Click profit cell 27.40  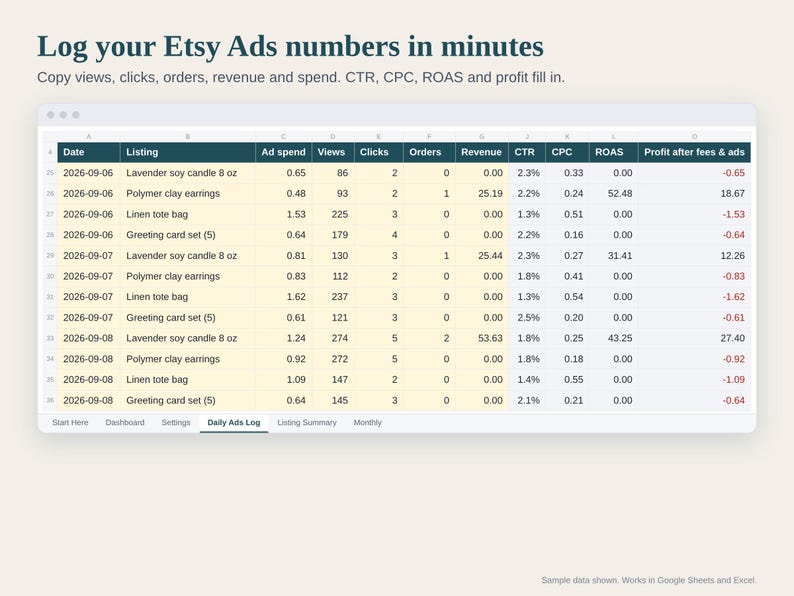pyautogui.click(x=694, y=338)
